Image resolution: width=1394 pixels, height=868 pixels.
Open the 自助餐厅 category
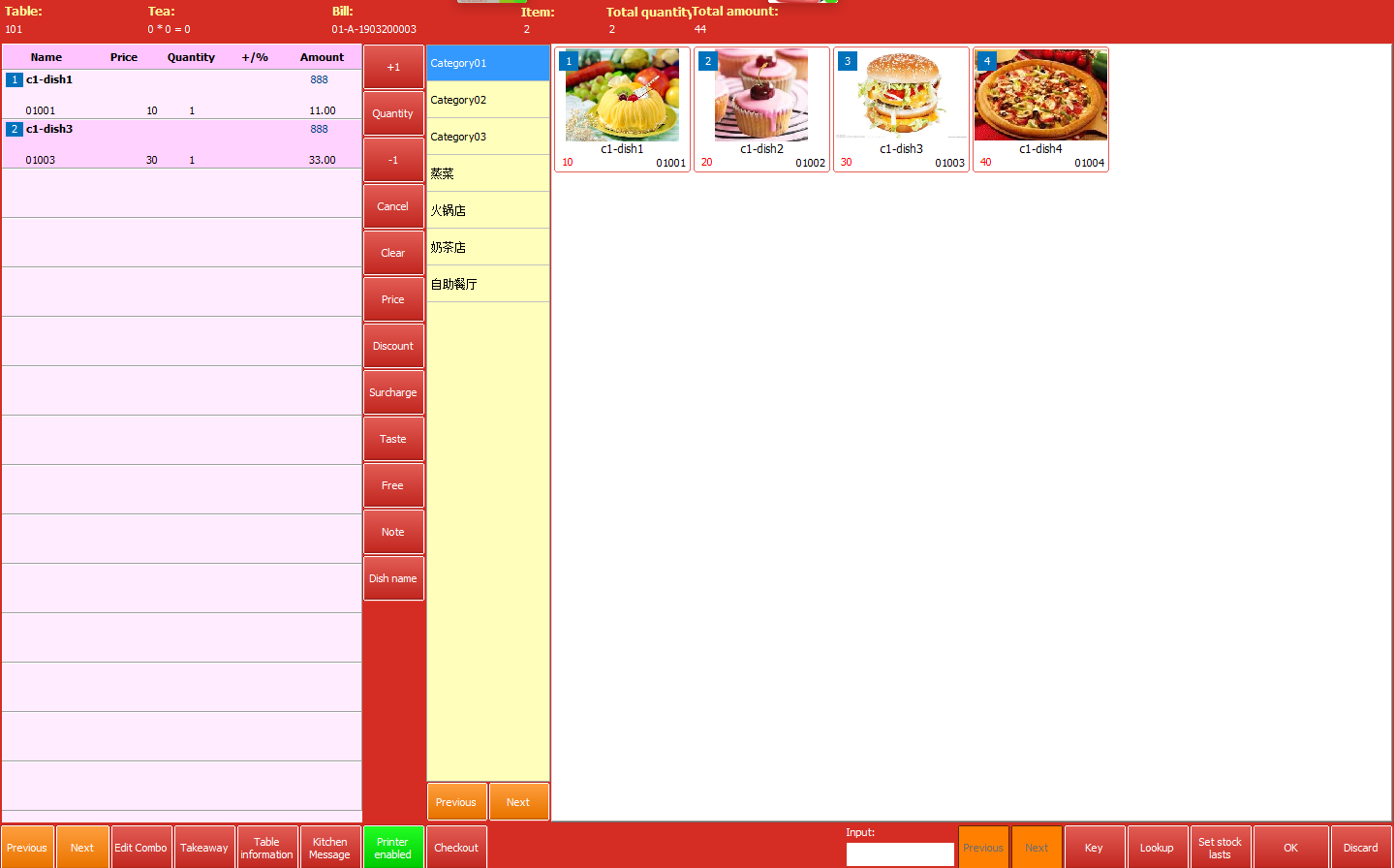coord(487,284)
